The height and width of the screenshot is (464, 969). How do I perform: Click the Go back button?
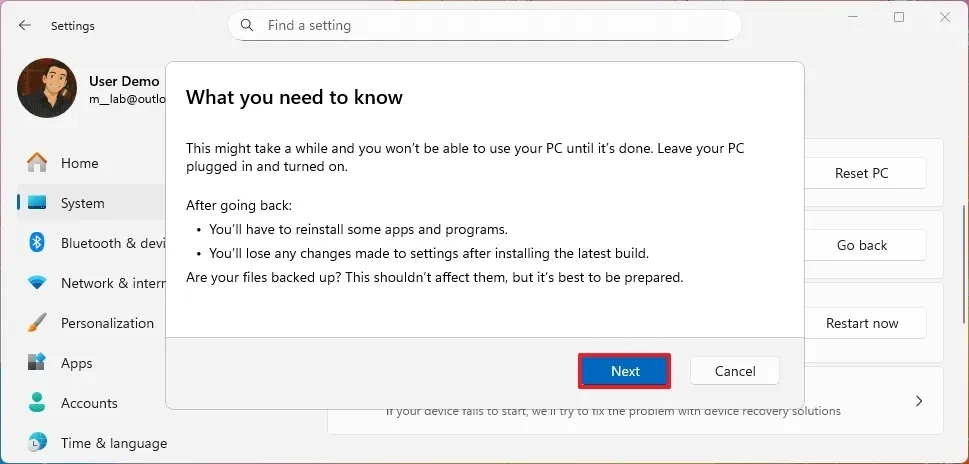[861, 245]
